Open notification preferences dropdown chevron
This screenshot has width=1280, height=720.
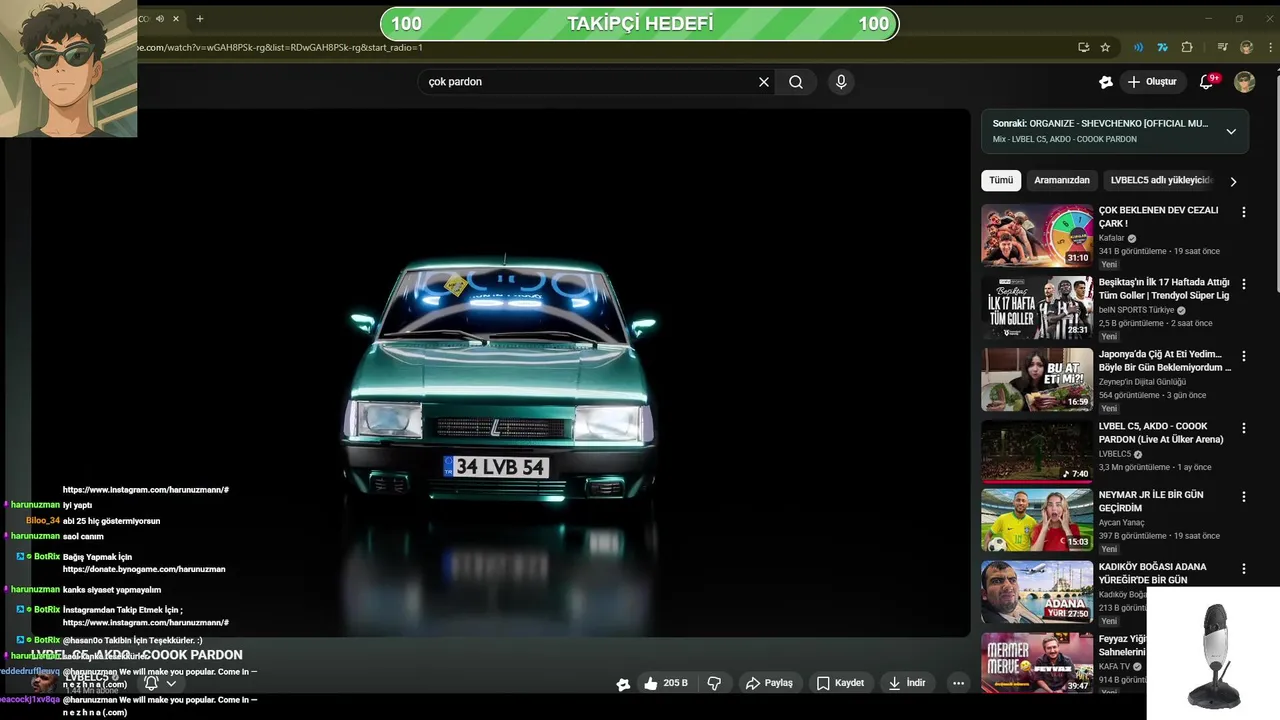171,684
